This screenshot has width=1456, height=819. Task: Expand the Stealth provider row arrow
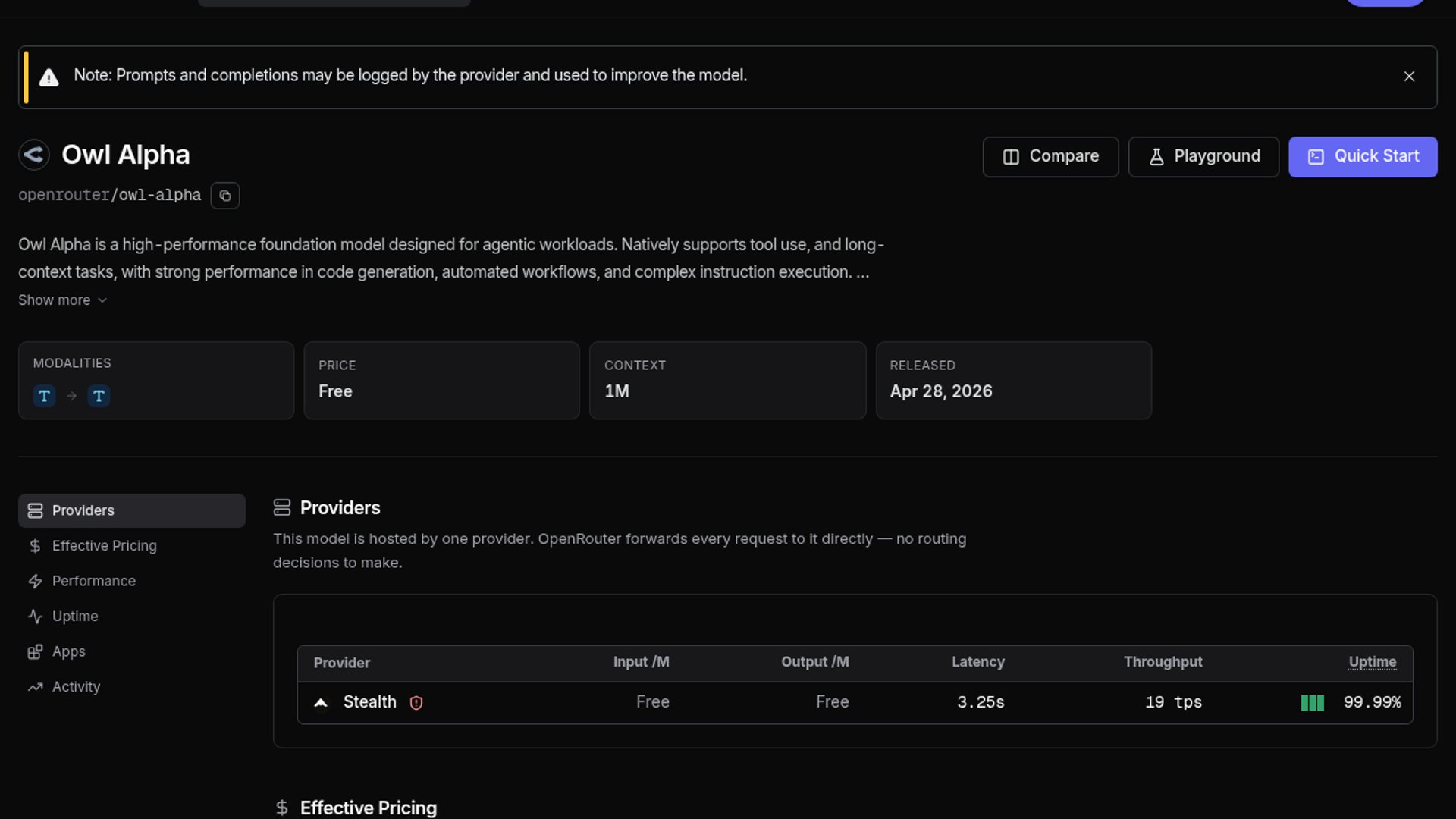click(x=321, y=703)
